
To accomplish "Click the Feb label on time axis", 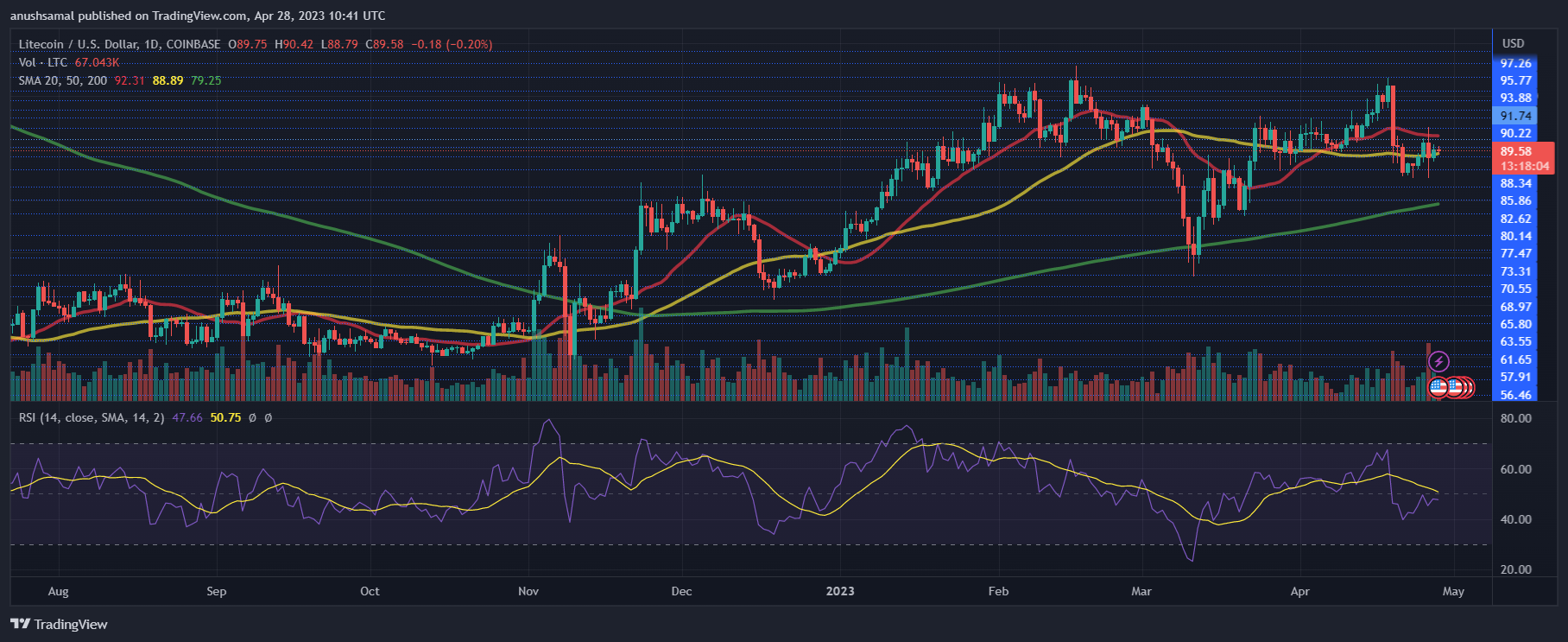I will point(998,591).
